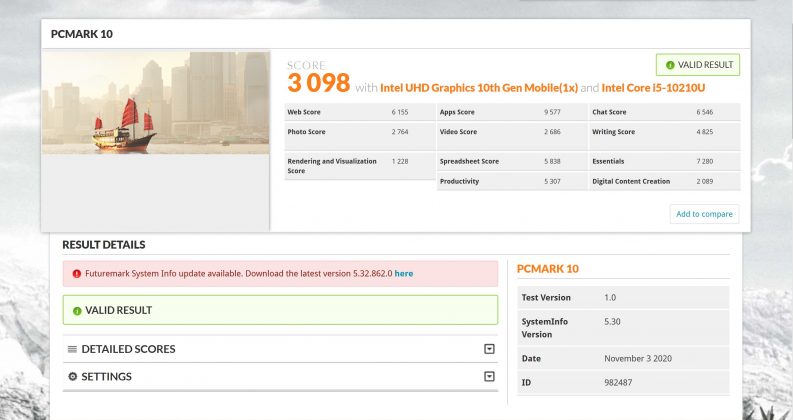Click the PCMARK 10 heading in the details panel
The height and width of the screenshot is (420, 793).
[546, 269]
